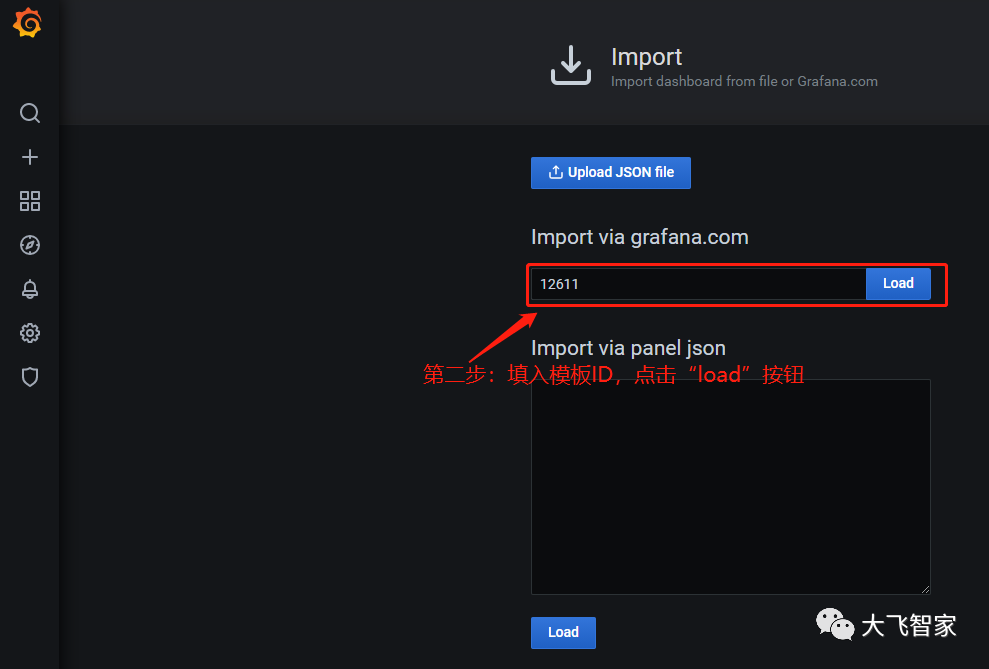Open the Server Admin shield icon

tap(30, 377)
